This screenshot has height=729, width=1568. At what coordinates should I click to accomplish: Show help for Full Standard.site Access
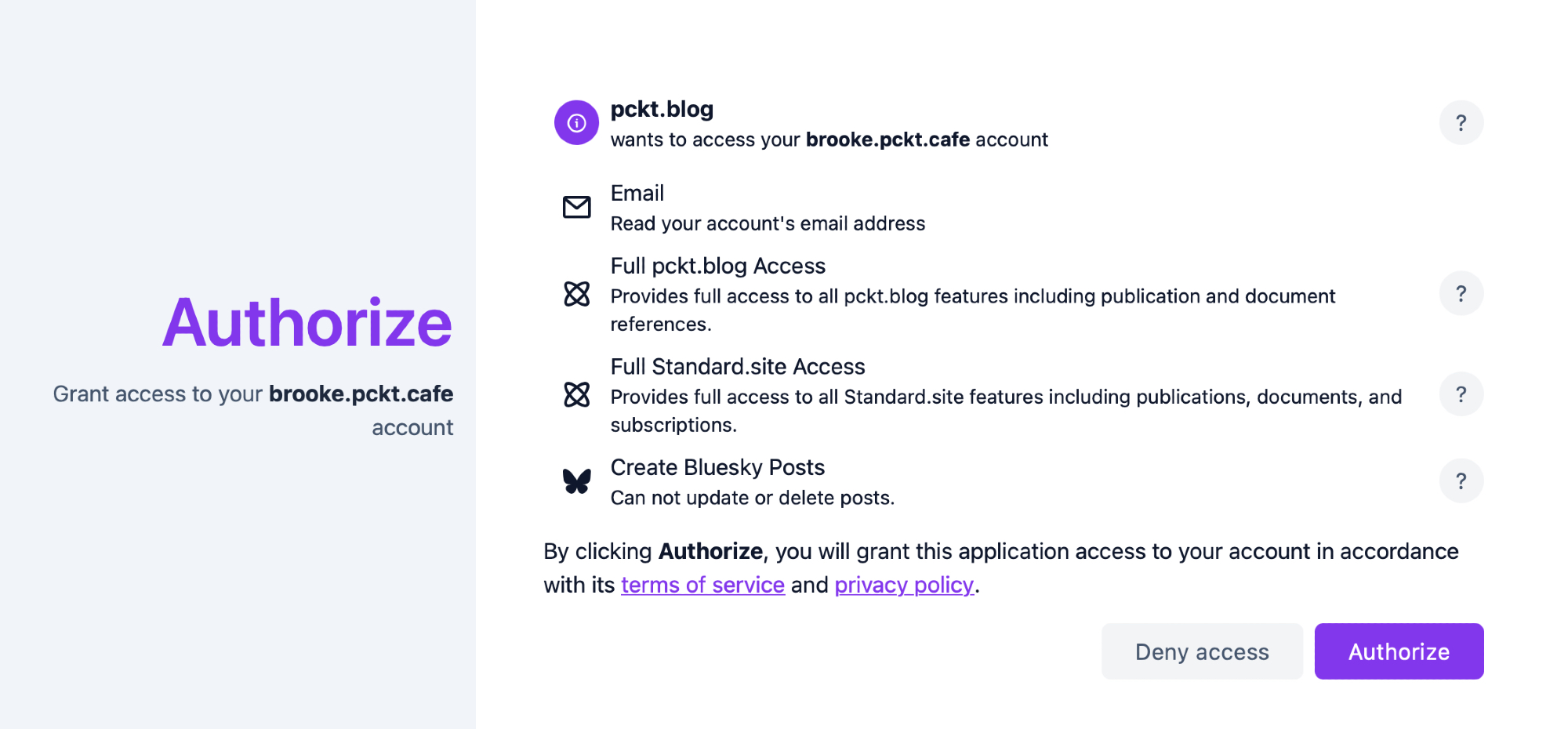point(1461,394)
